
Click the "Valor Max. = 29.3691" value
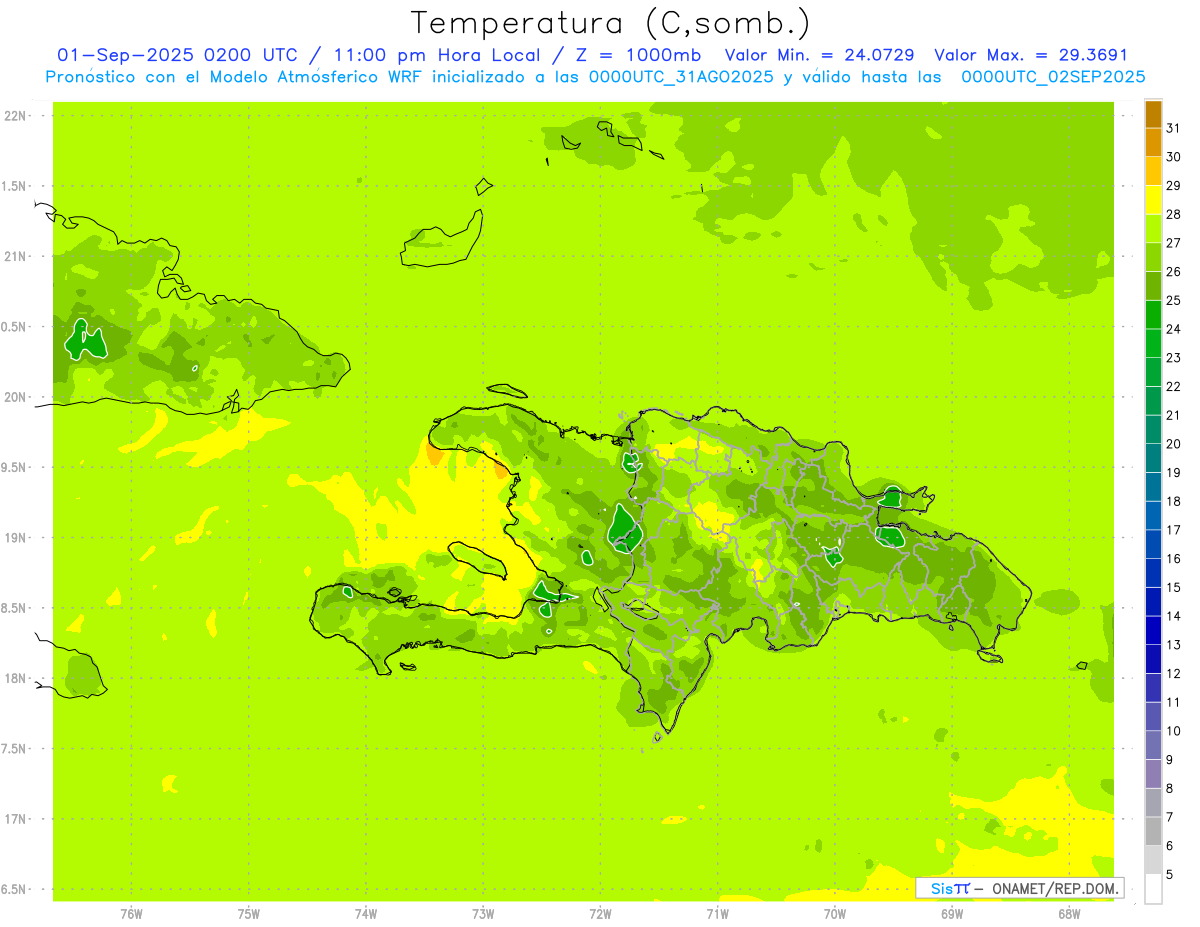(x=1031, y=55)
